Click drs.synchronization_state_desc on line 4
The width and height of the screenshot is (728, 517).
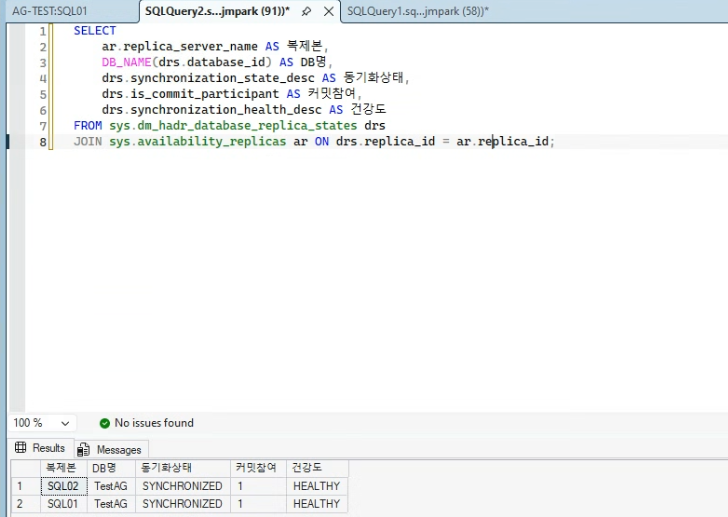(208, 78)
